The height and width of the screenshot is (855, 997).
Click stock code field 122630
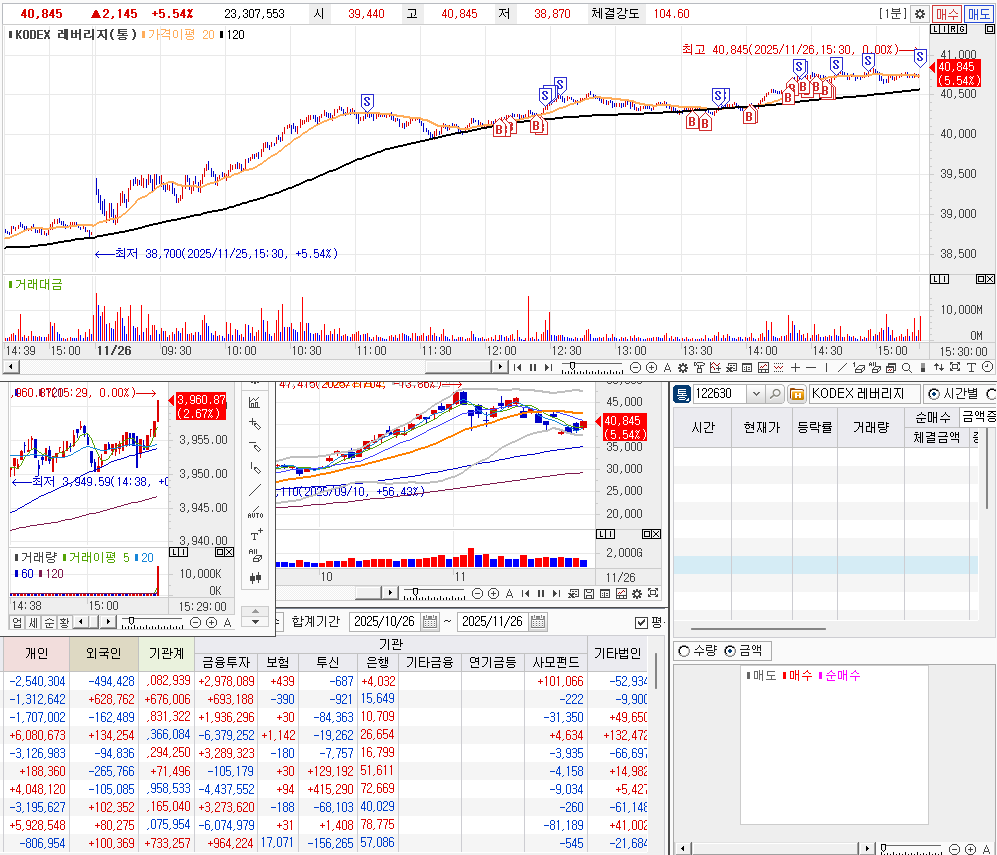(720, 393)
